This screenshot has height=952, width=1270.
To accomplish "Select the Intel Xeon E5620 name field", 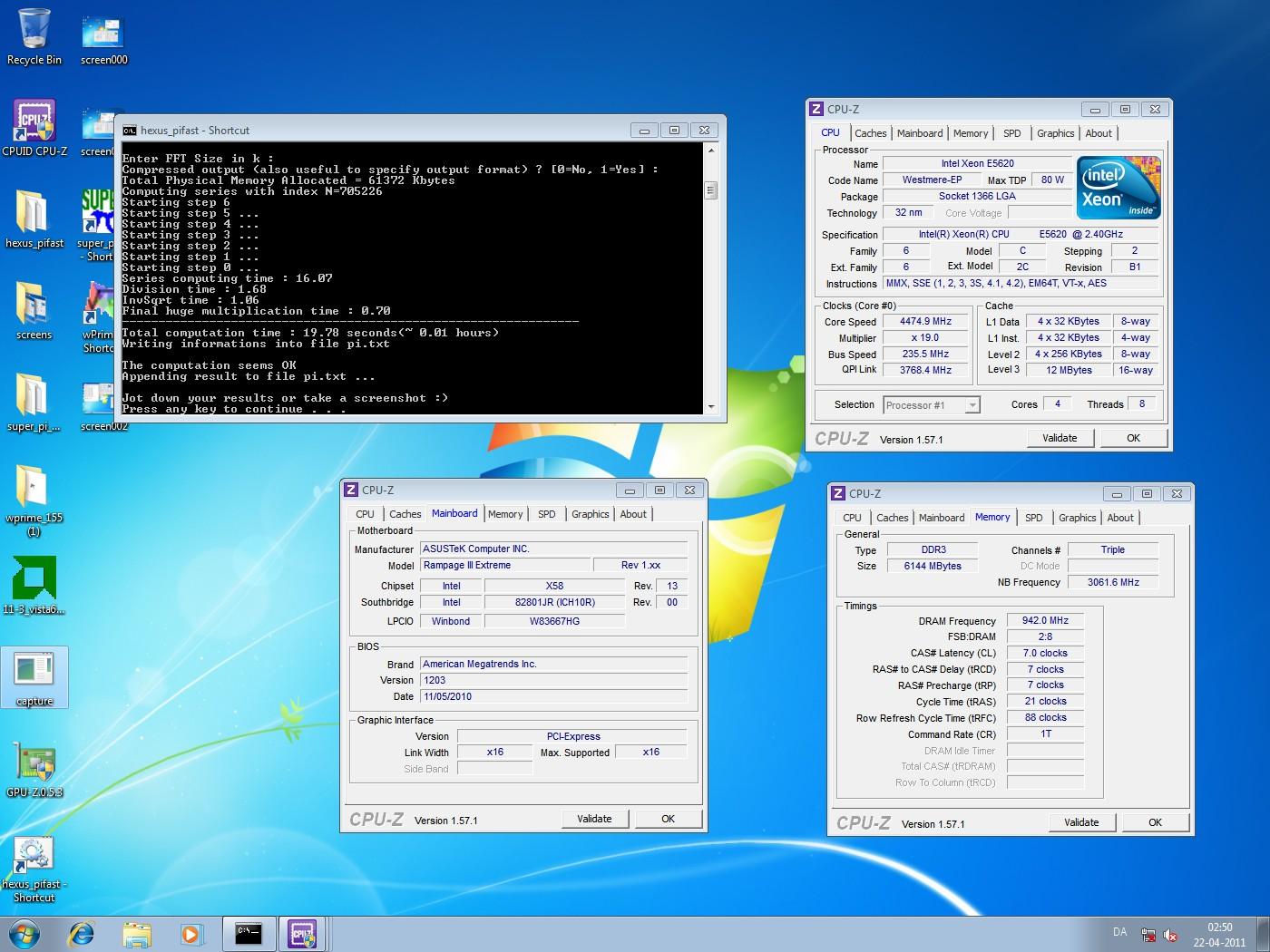I will 977,163.
